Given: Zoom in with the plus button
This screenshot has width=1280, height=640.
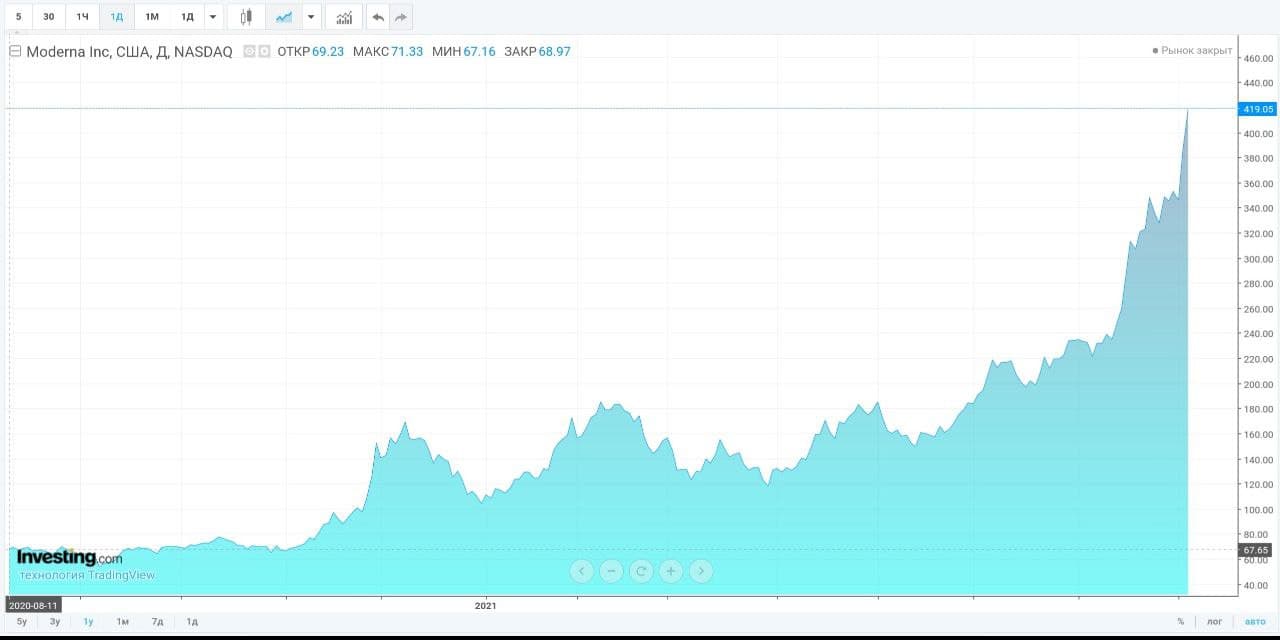Looking at the screenshot, I should pyautogui.click(x=671, y=571).
